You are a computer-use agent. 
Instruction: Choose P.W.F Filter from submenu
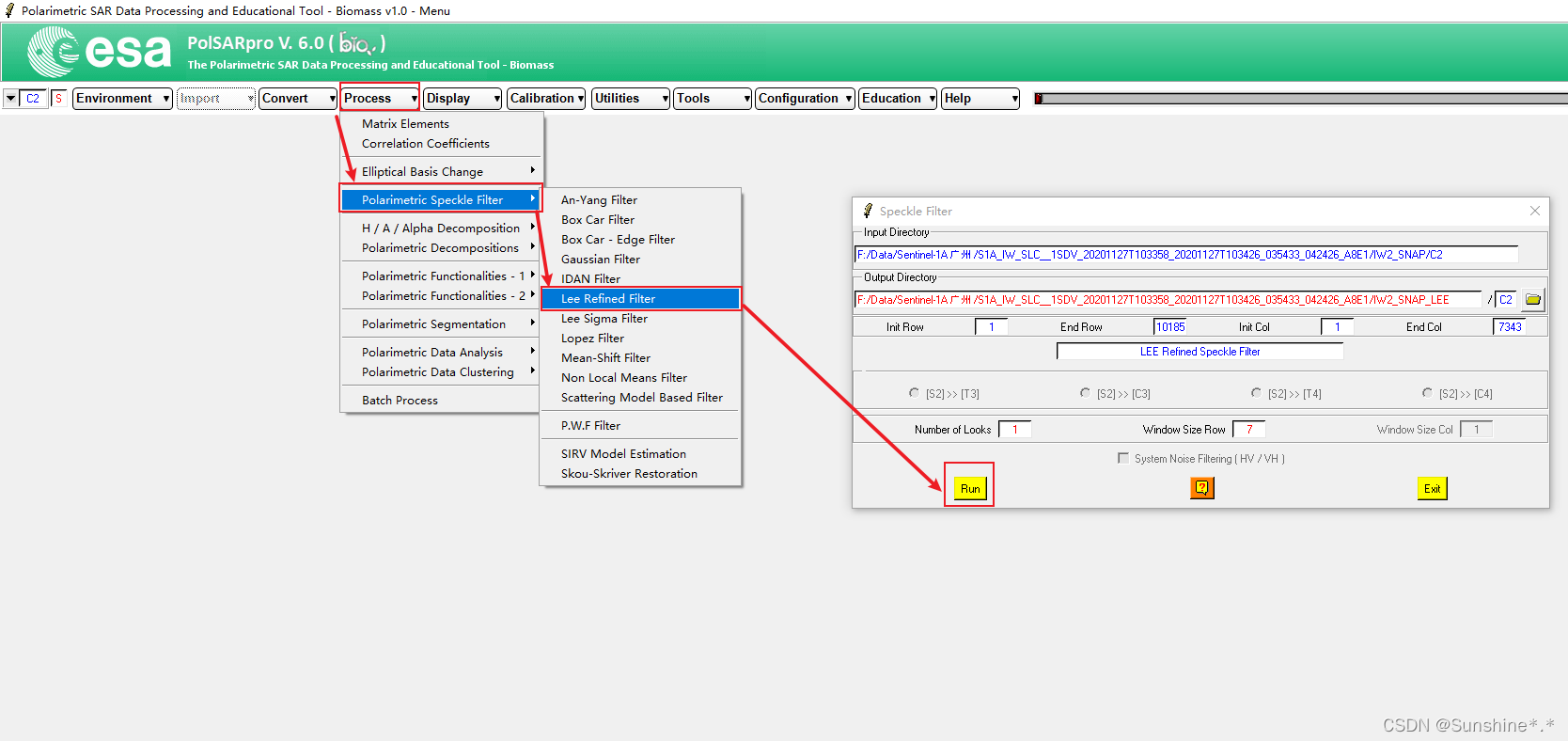click(640, 425)
